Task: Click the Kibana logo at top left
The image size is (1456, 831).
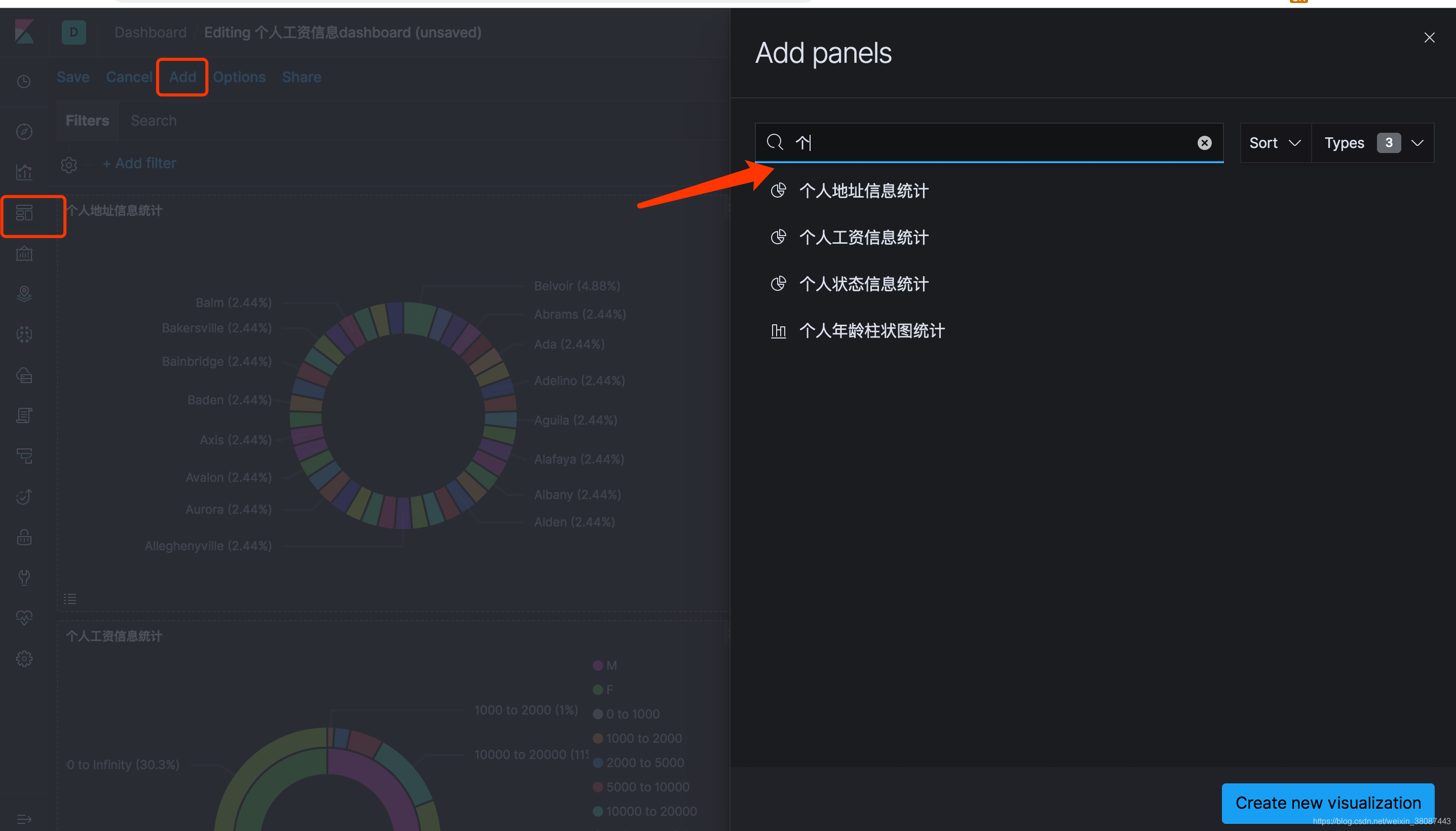Action: pyautogui.click(x=24, y=32)
